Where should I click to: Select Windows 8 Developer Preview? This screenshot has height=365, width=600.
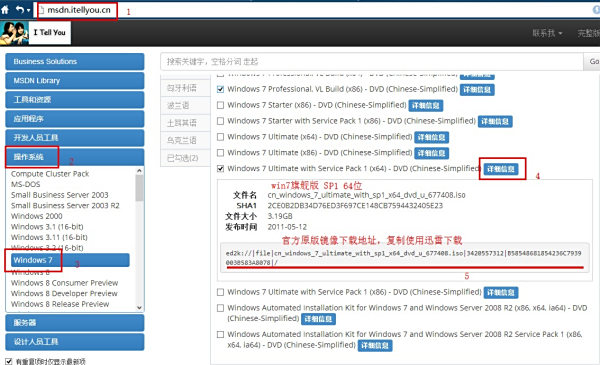64,293
